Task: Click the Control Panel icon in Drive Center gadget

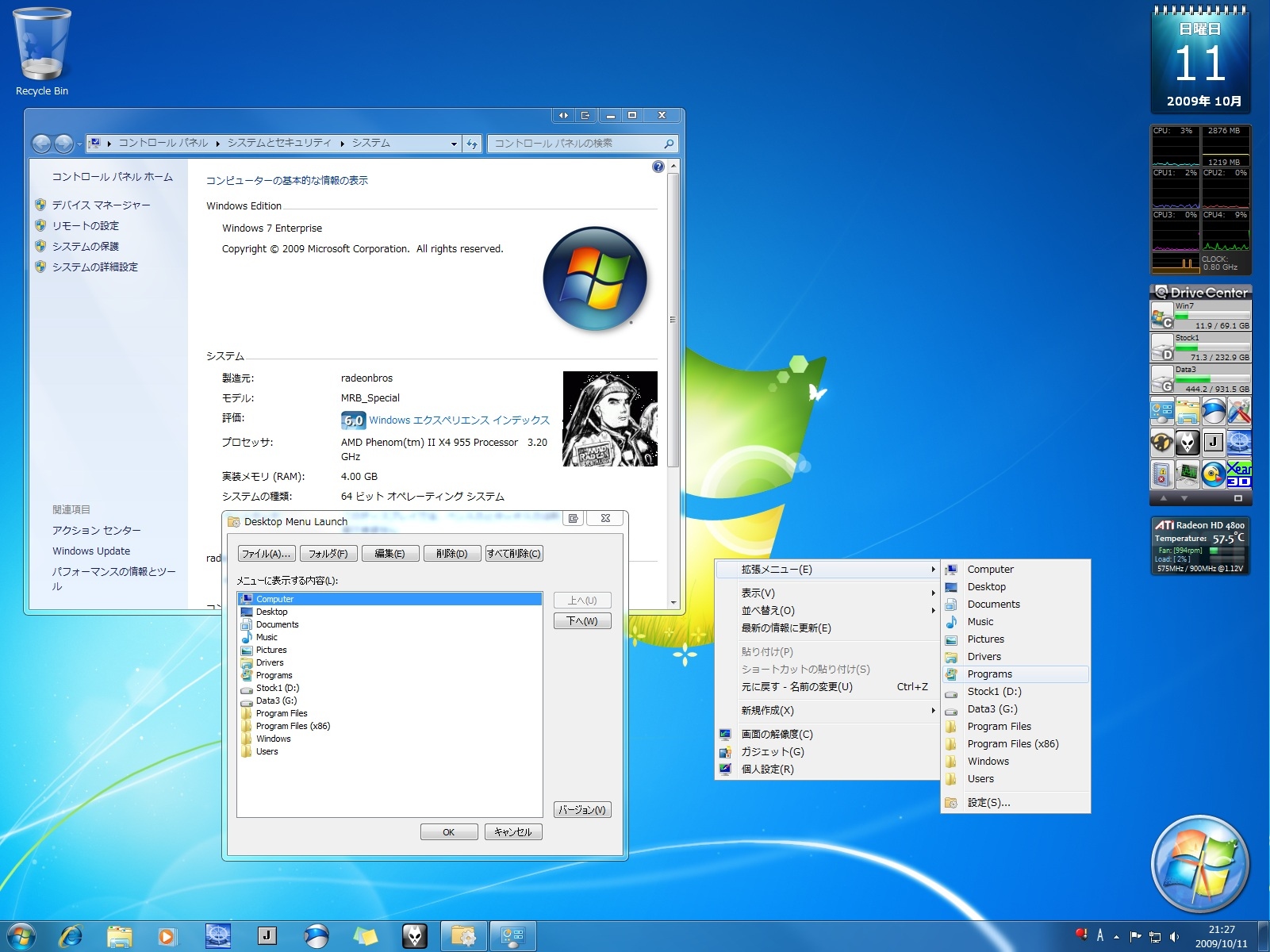Action: [1162, 411]
